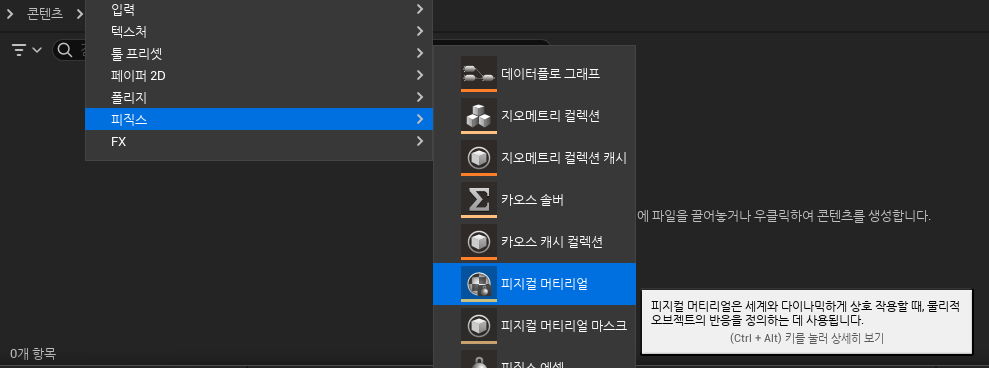Expand the arrow beside 입력
989x368 pixels.
[420, 9]
